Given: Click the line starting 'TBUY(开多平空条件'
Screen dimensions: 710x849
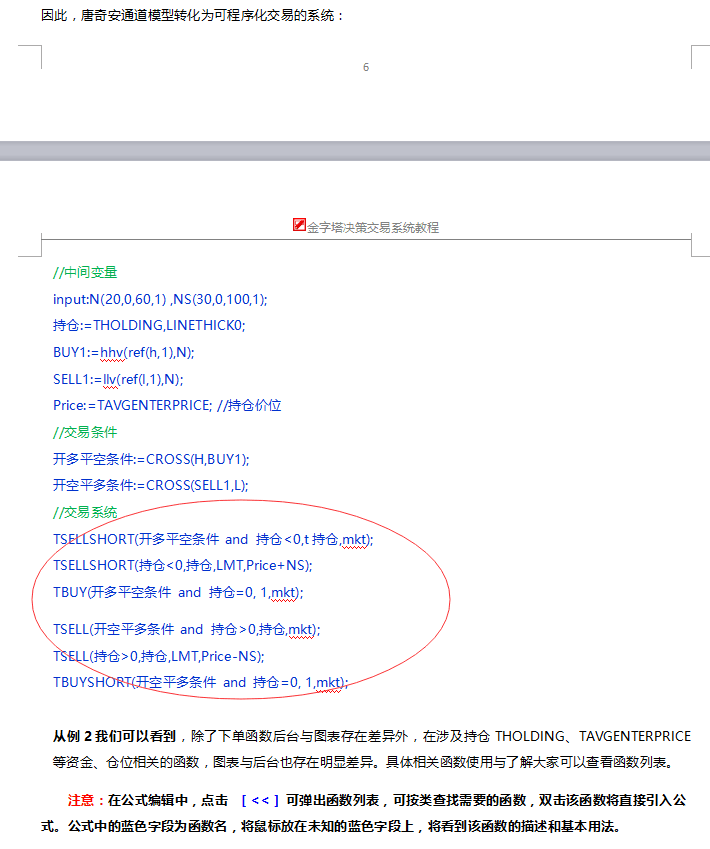Looking at the screenshot, I should pyautogui.click(x=178, y=592).
